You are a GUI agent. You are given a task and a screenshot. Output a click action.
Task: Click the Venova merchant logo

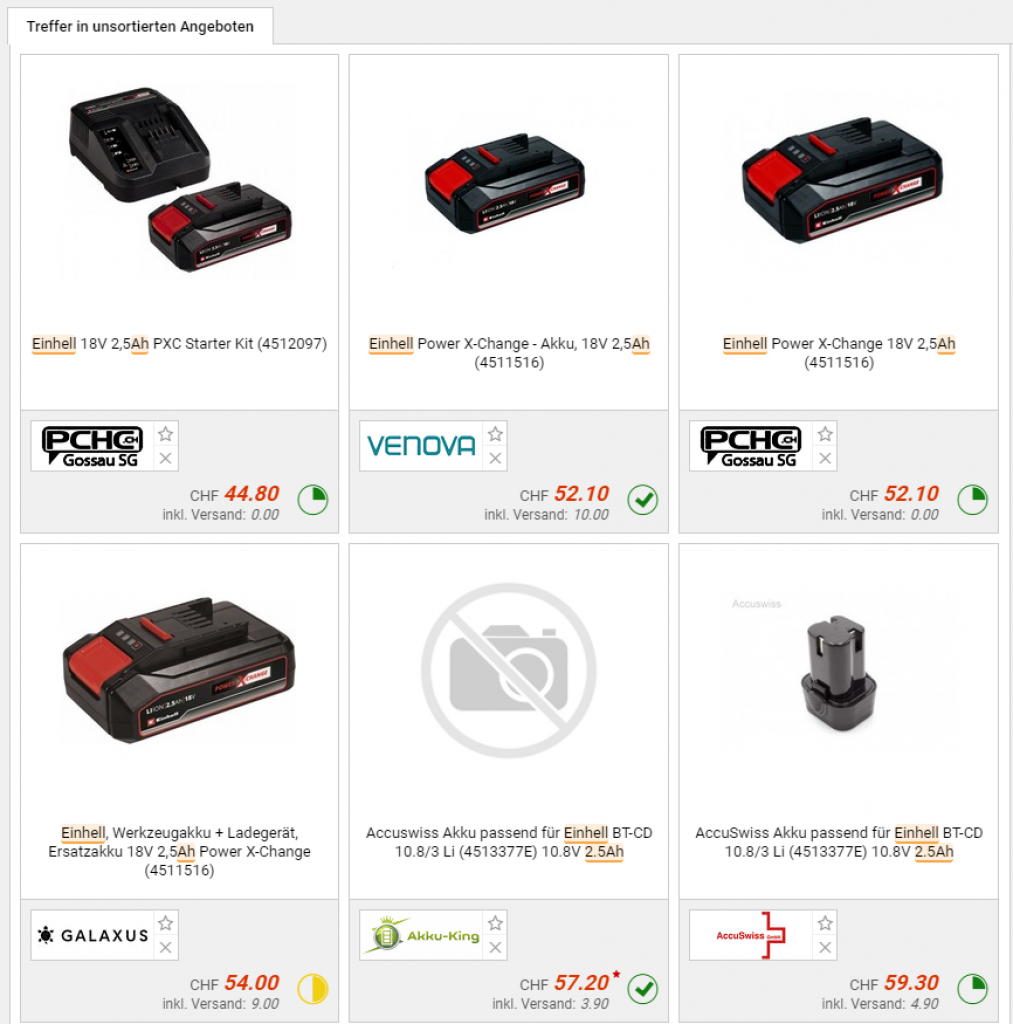(421, 446)
